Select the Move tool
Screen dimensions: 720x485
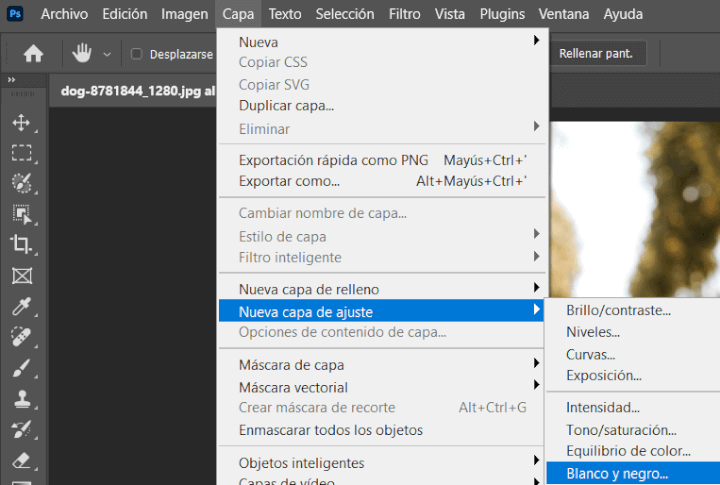21,123
